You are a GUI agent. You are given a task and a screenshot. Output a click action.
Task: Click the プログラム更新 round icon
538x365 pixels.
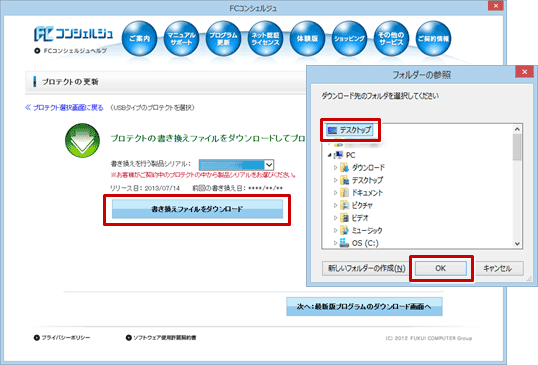click(x=223, y=38)
